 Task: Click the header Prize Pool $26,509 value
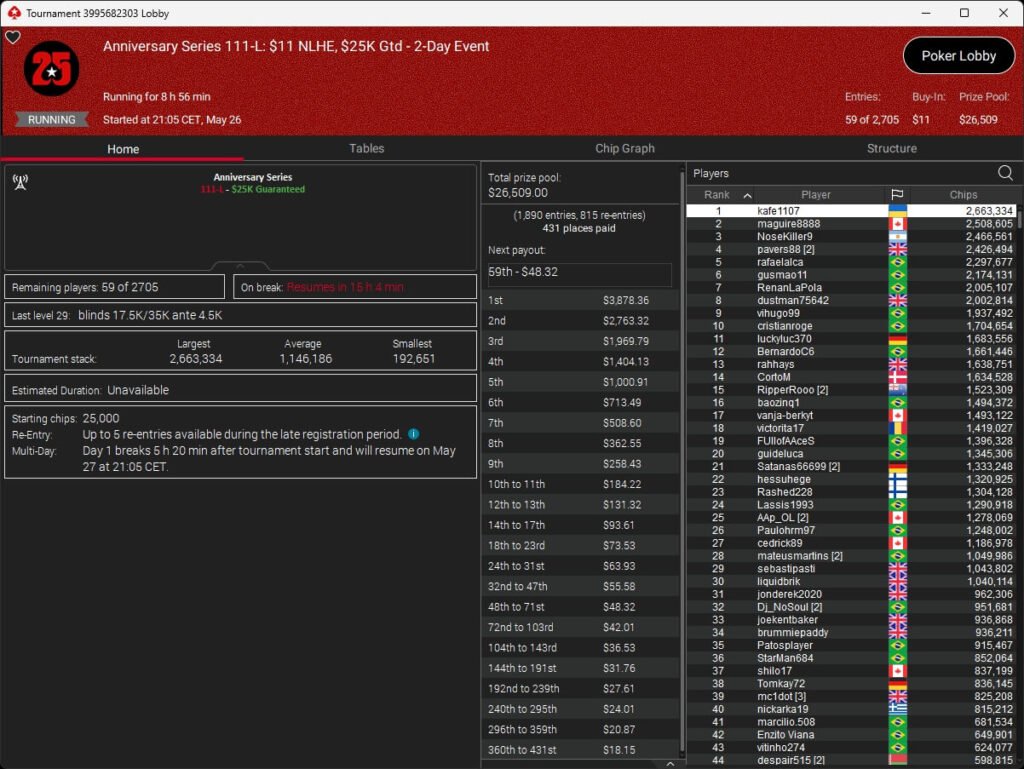point(978,119)
